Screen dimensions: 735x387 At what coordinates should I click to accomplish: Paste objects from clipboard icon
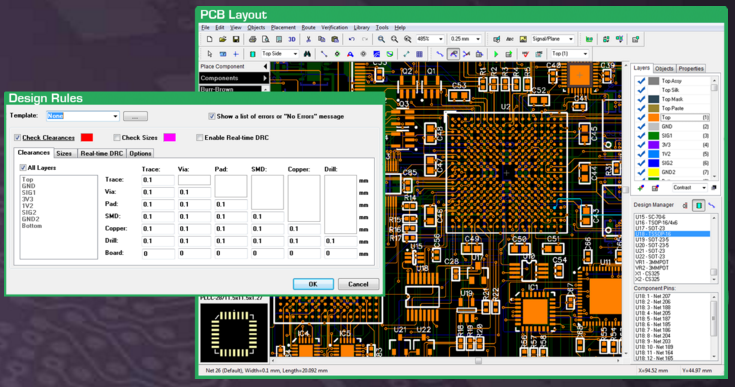coord(335,39)
